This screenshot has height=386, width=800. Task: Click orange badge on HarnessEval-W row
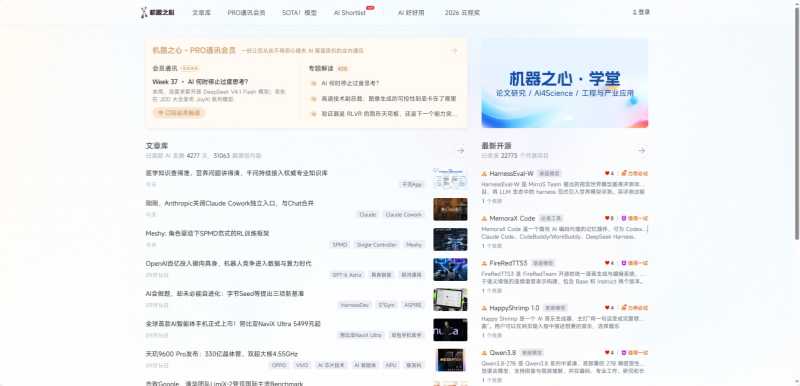634,173
